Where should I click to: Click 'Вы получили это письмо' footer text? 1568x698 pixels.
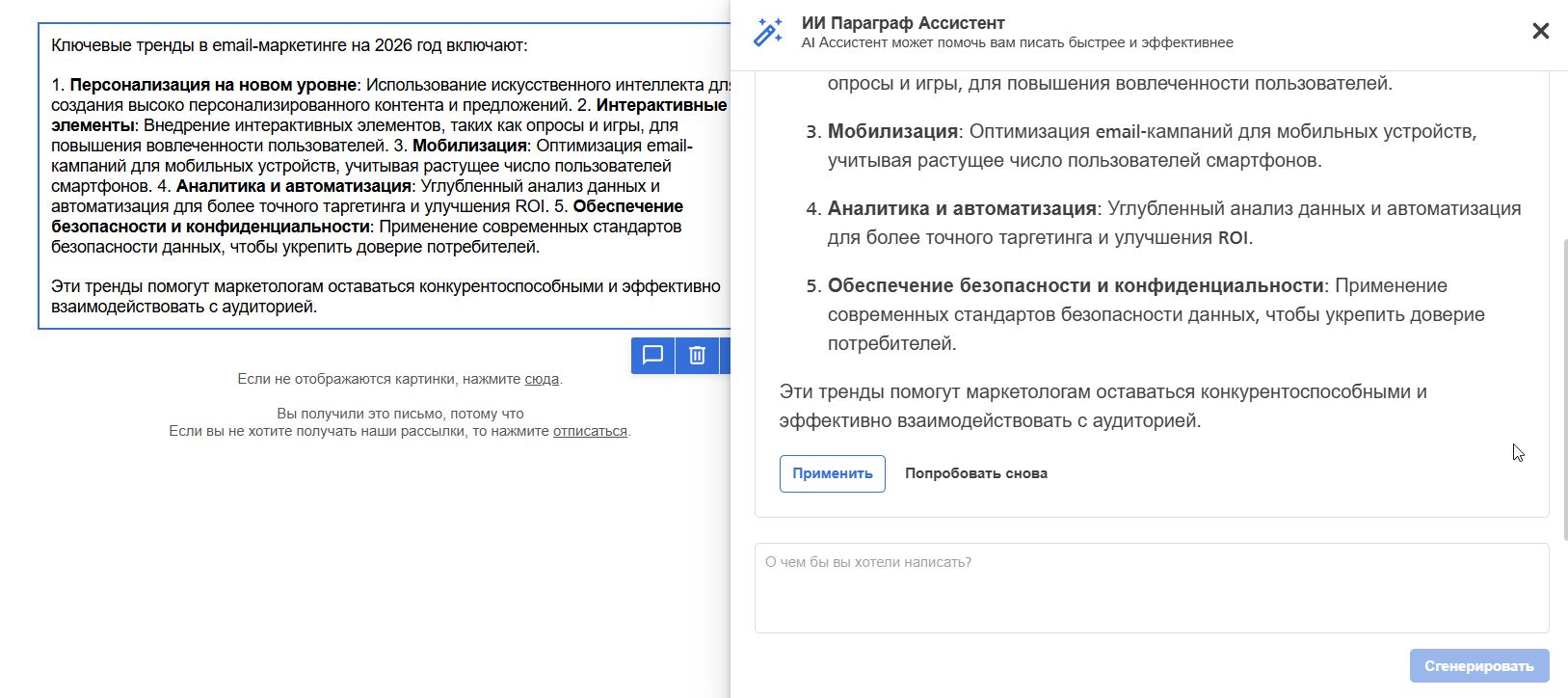point(400,414)
